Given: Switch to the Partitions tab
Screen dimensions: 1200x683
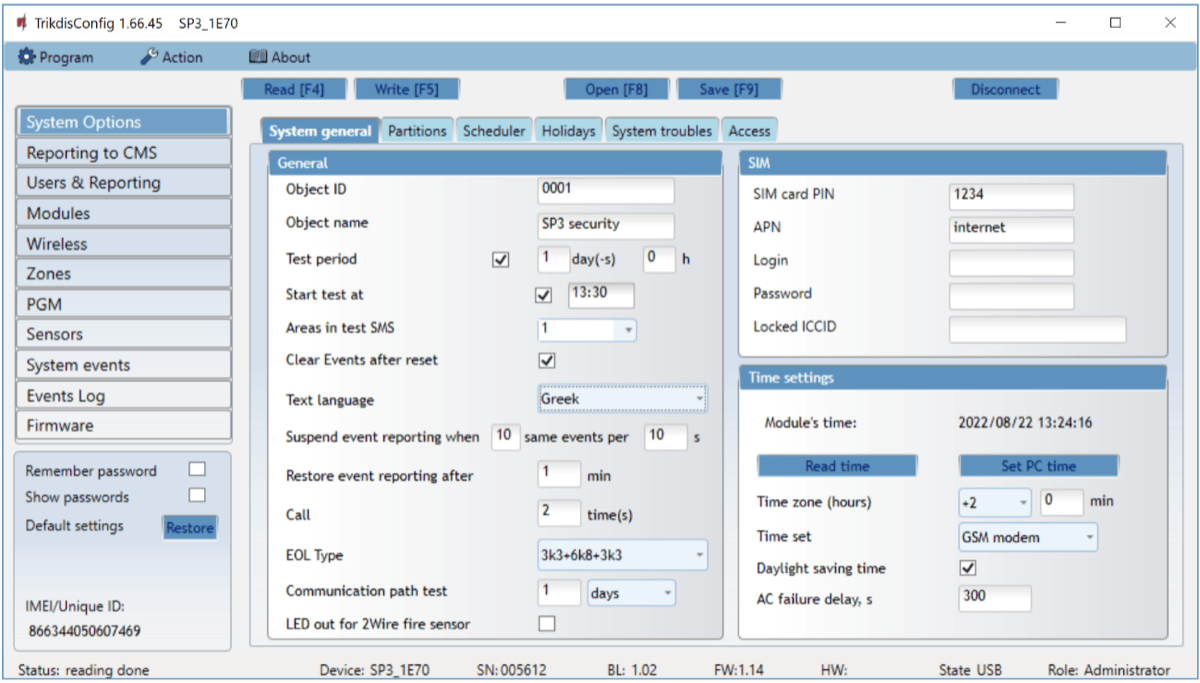Looking at the screenshot, I should [x=417, y=131].
